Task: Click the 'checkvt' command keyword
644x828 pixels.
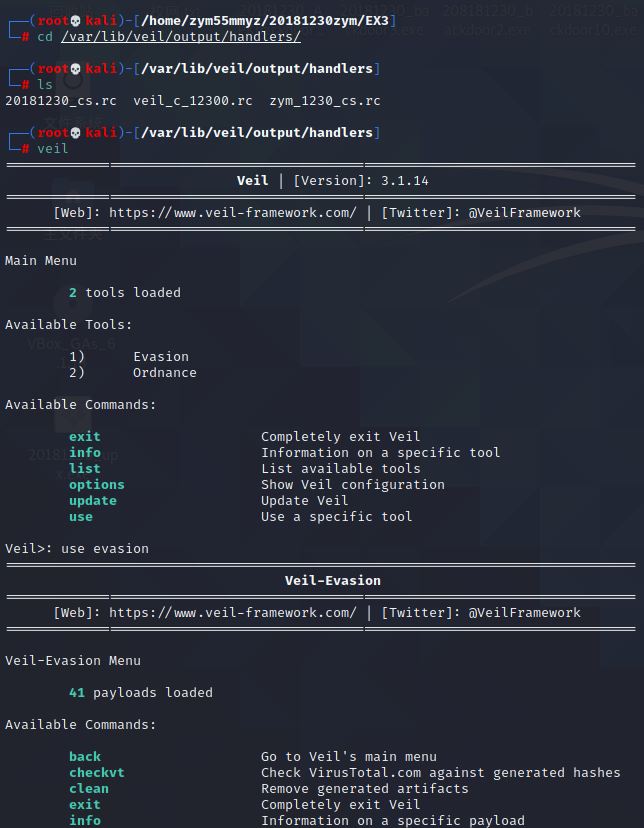Action: [97, 773]
